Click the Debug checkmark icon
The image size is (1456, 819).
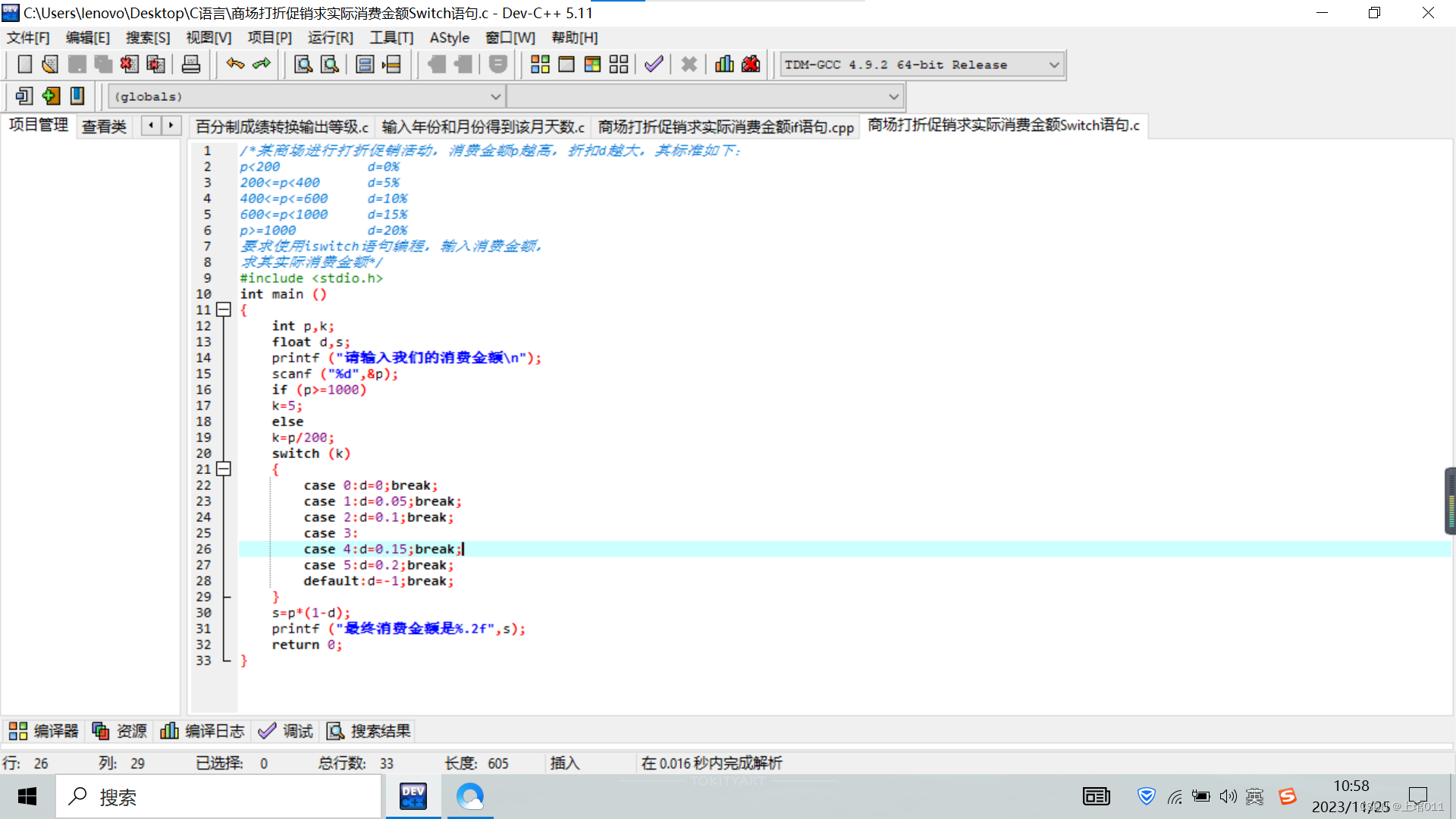click(x=654, y=64)
